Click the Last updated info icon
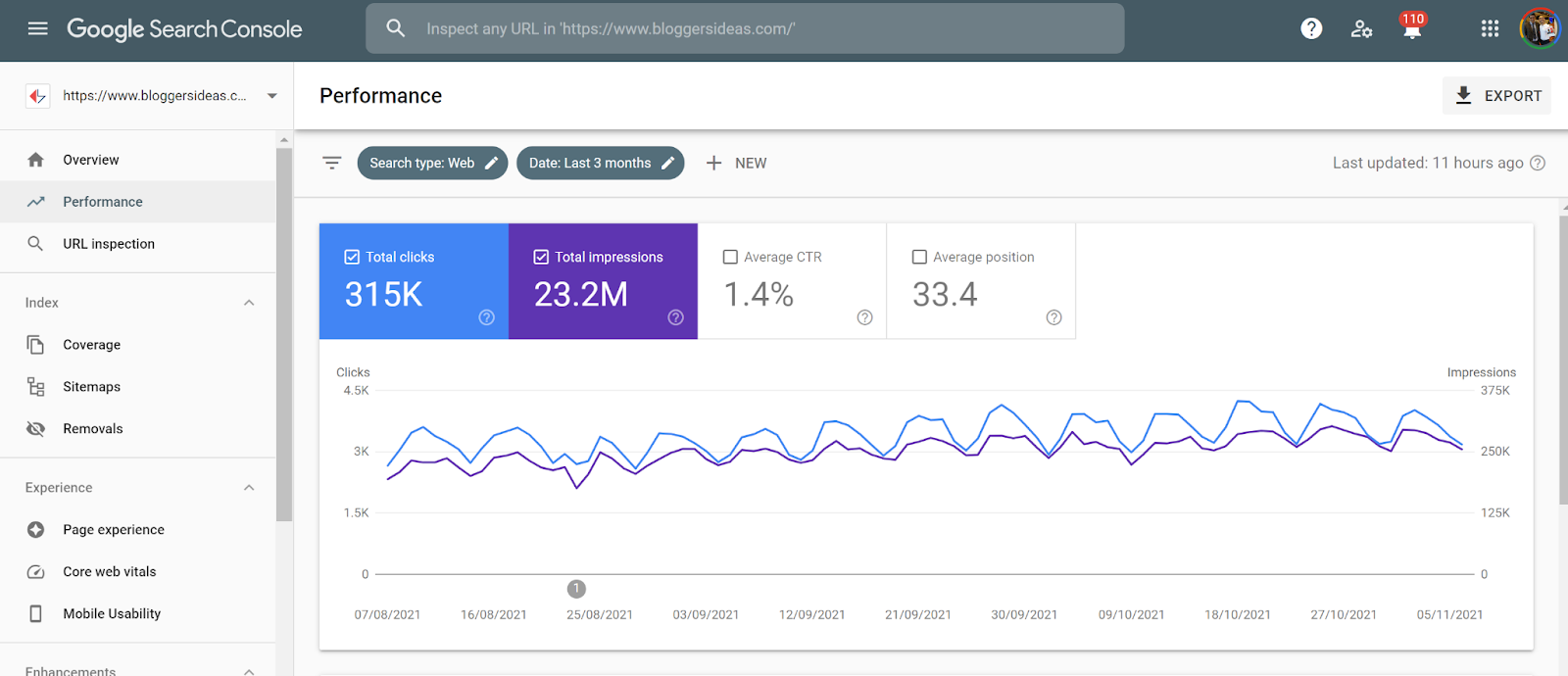The height and width of the screenshot is (676, 1568). click(x=1538, y=163)
